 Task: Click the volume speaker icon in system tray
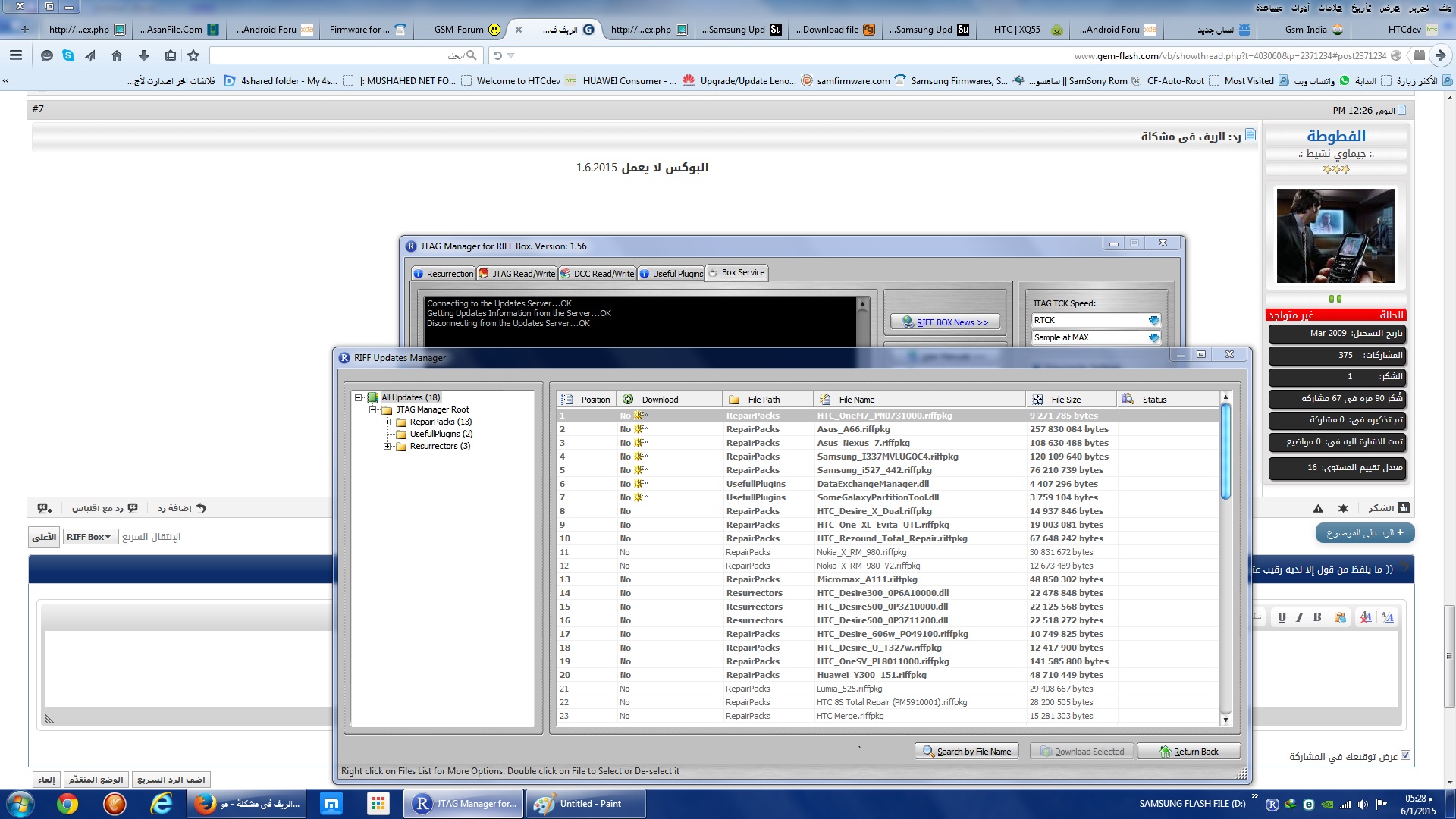[x=1363, y=805]
